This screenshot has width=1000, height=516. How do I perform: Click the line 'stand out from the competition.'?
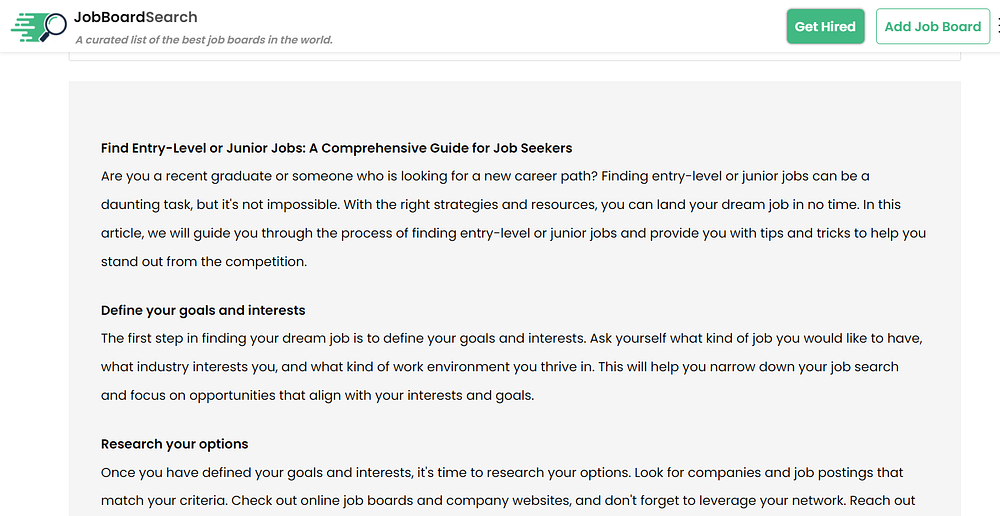(203, 262)
